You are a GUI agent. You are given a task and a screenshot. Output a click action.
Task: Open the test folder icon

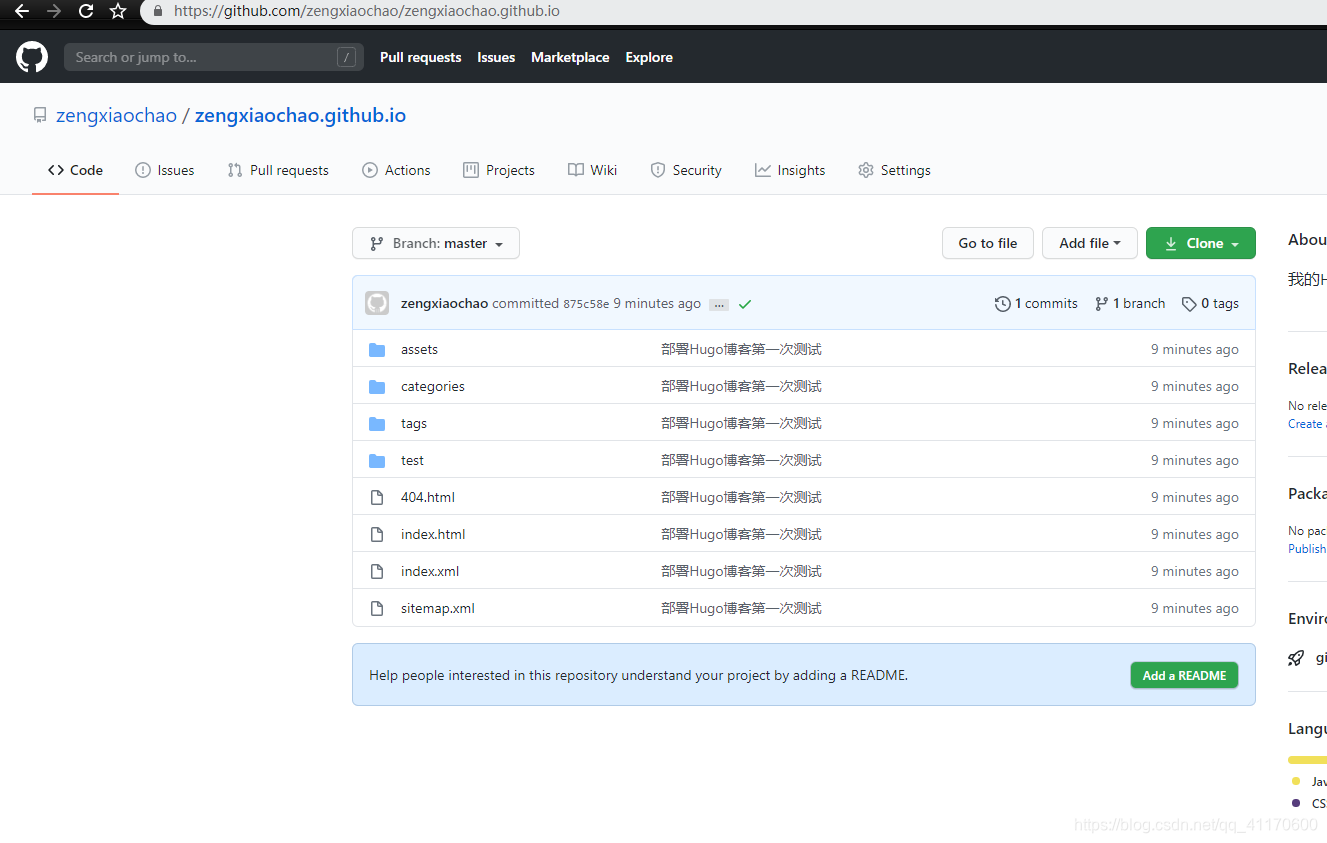click(x=377, y=460)
